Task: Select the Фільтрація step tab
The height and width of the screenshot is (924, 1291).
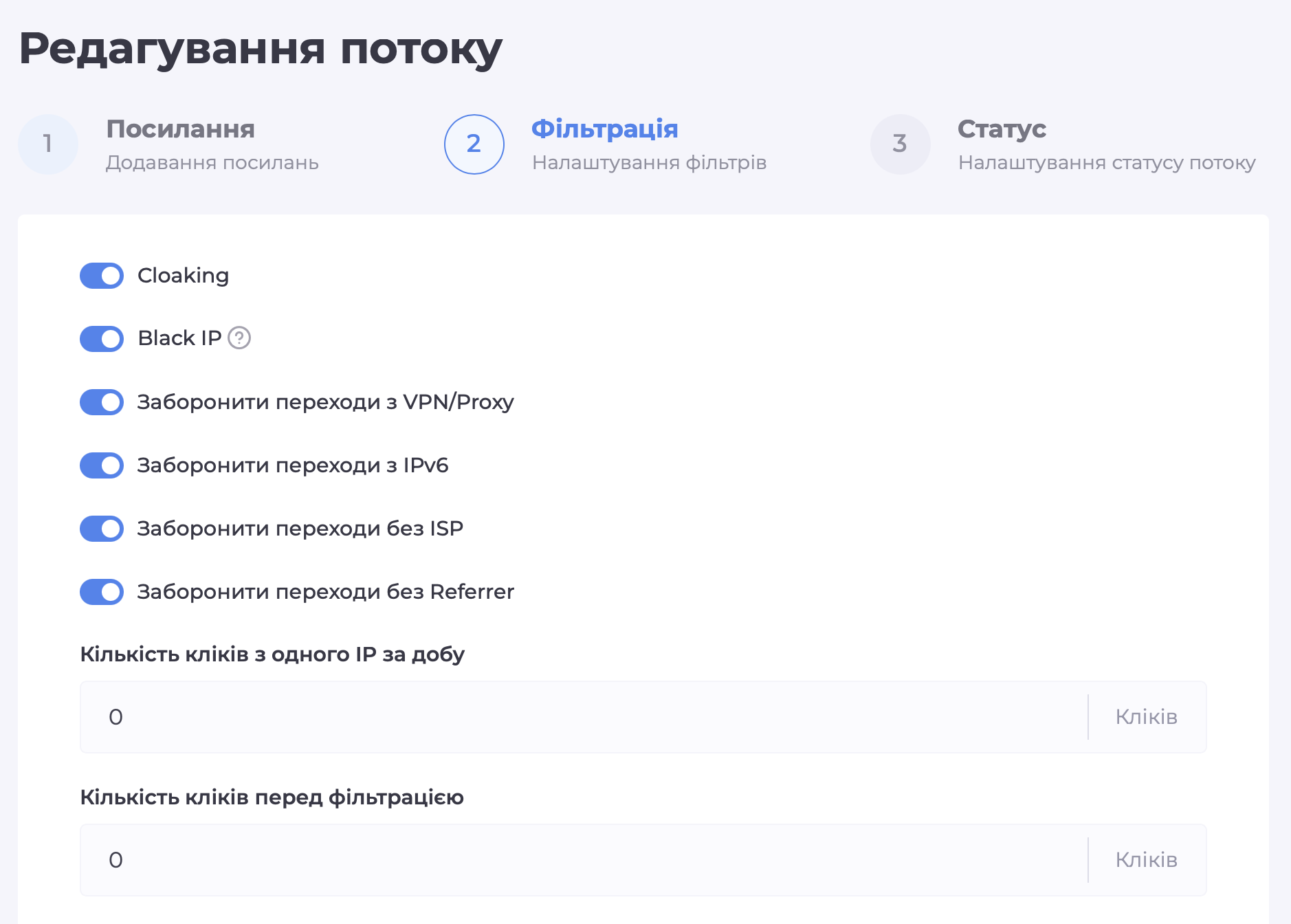Action: [x=605, y=129]
